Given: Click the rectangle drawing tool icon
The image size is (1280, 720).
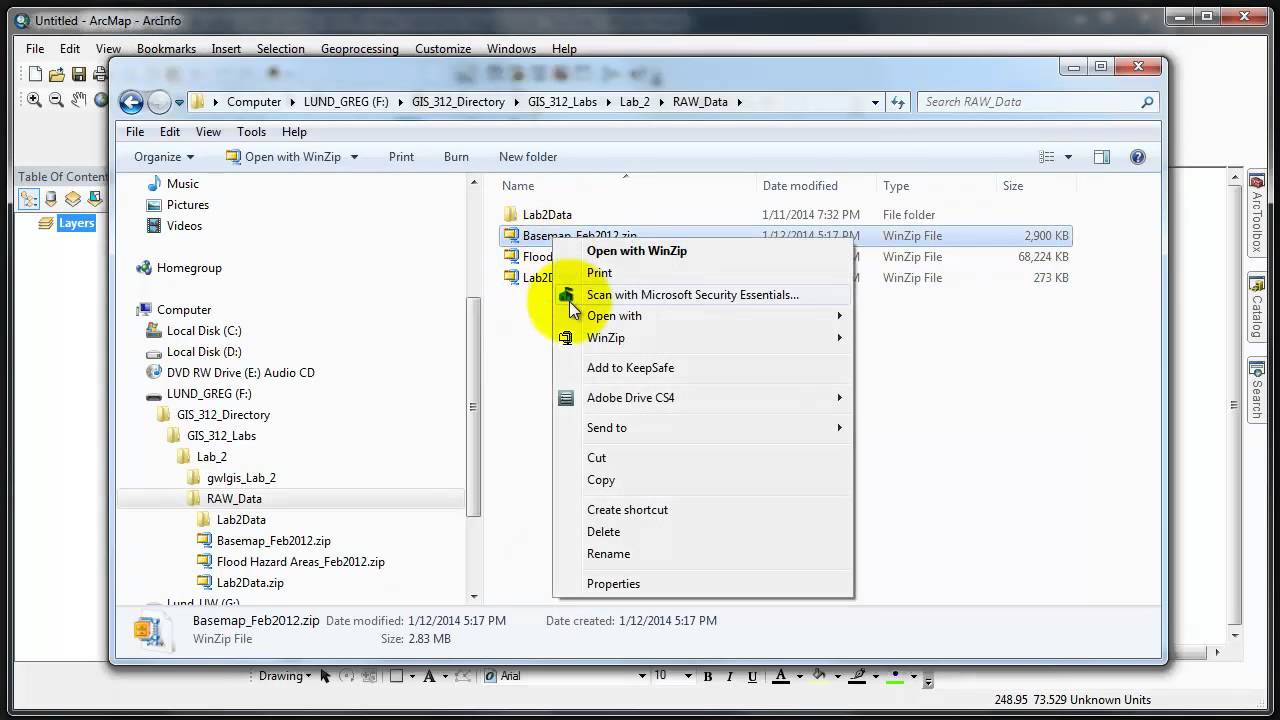Looking at the screenshot, I should pyautogui.click(x=396, y=676).
